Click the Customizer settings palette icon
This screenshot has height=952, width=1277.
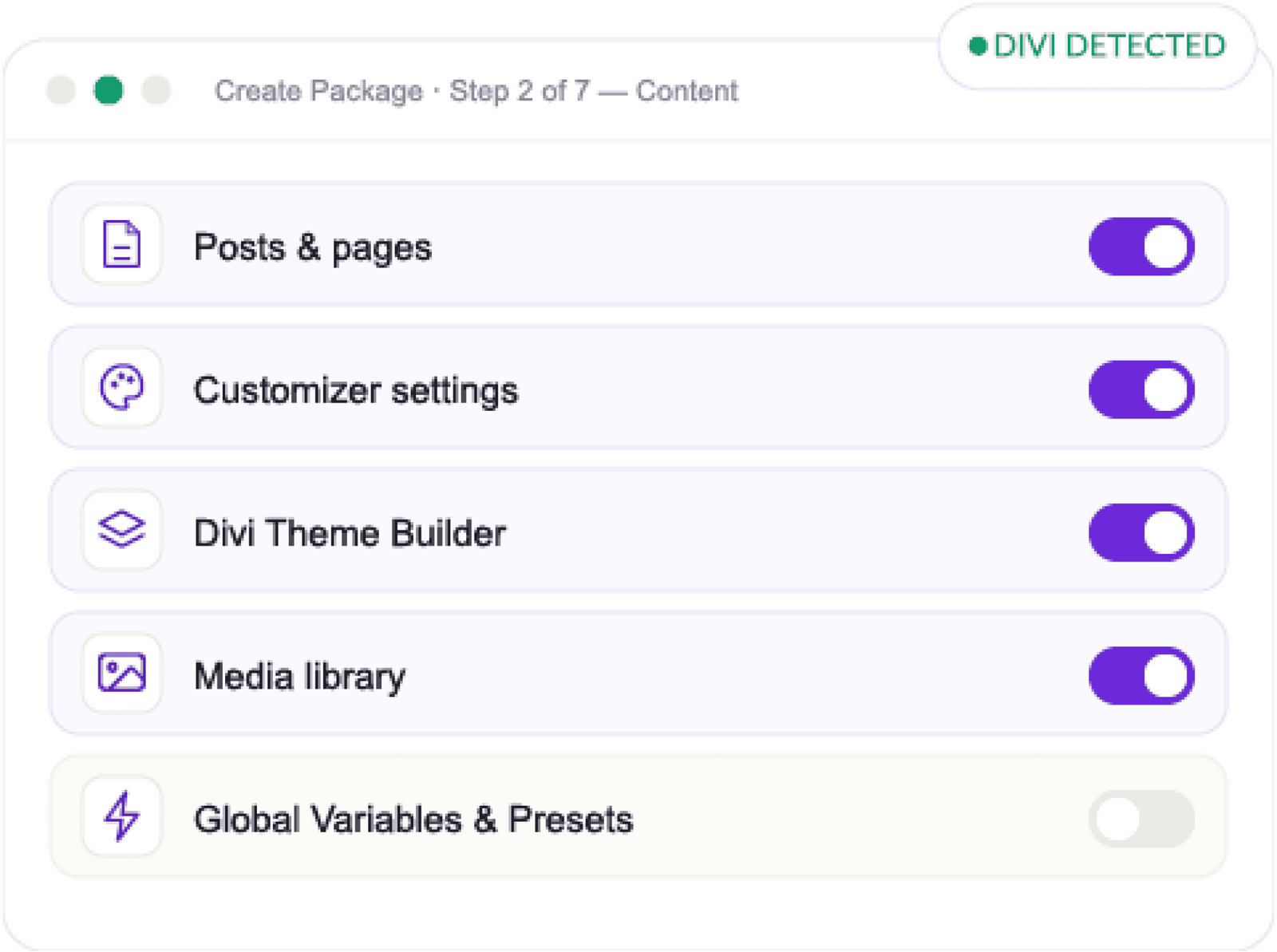pos(121,387)
